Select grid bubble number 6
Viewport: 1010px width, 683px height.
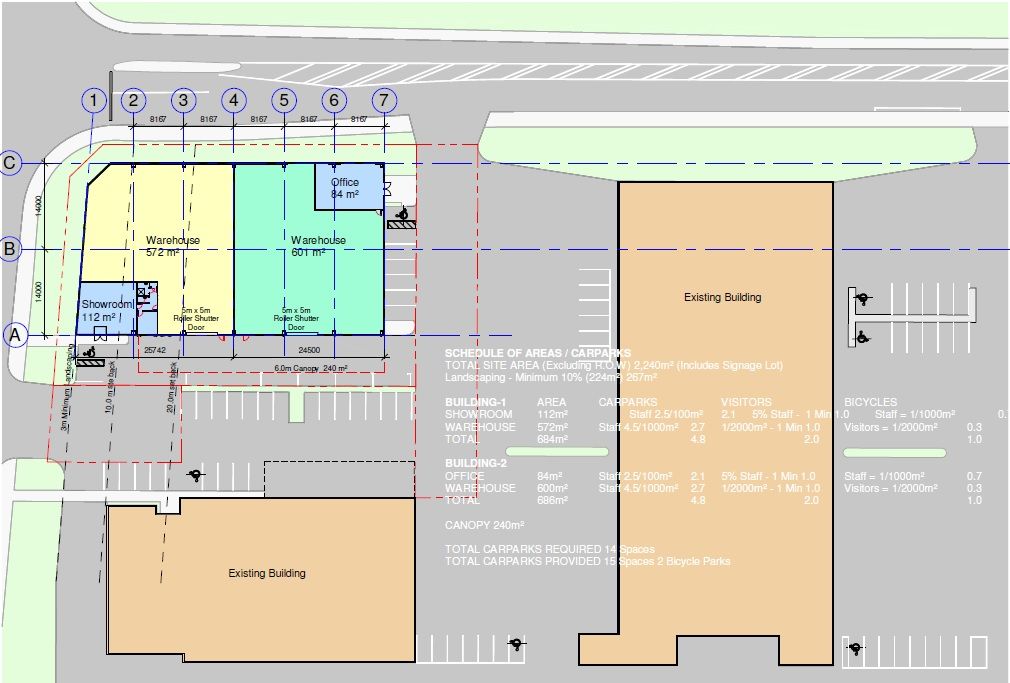pos(334,100)
